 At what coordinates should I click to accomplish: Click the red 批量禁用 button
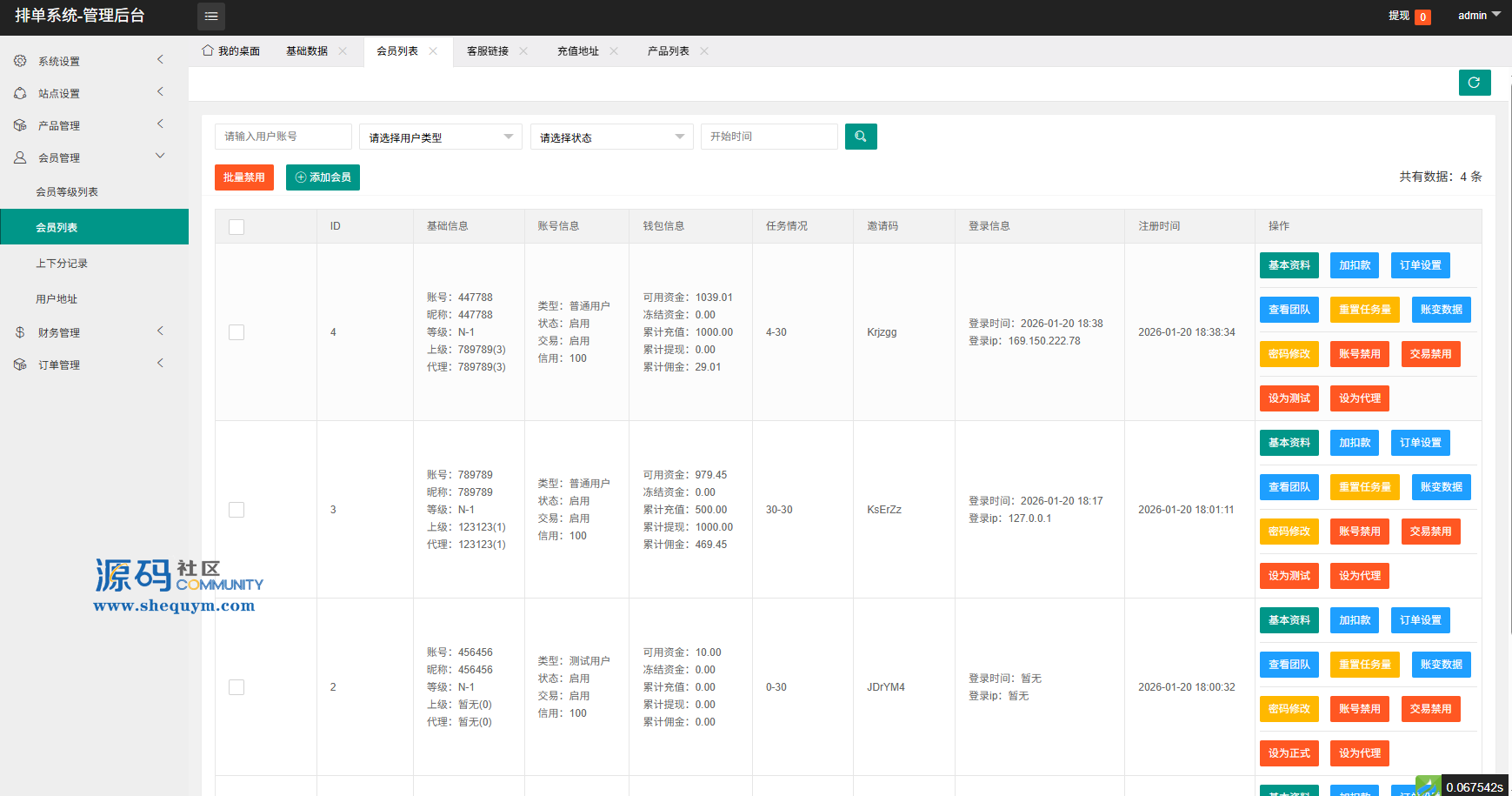tap(244, 177)
